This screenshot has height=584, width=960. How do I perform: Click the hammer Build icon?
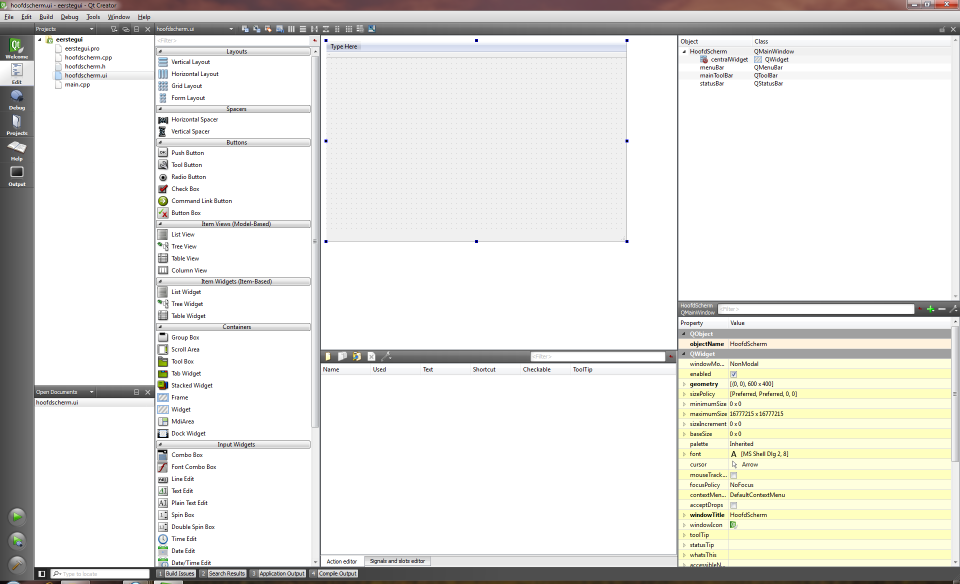tap(17, 565)
